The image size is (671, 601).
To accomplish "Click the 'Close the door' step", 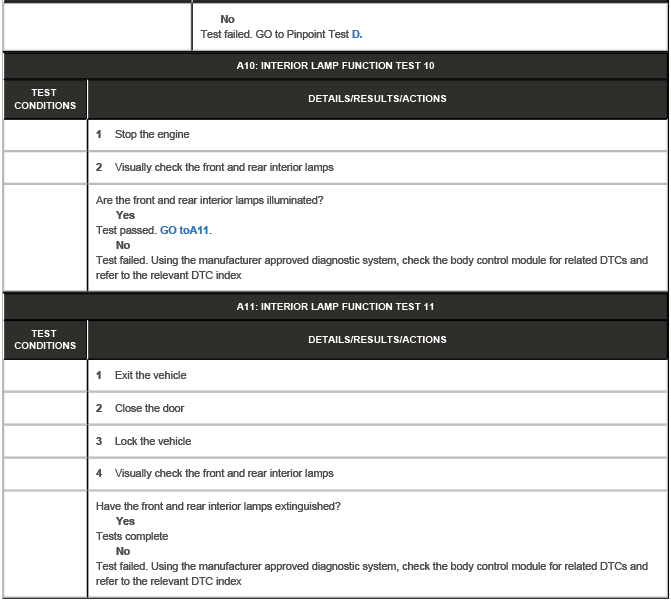I will click(x=149, y=408).
